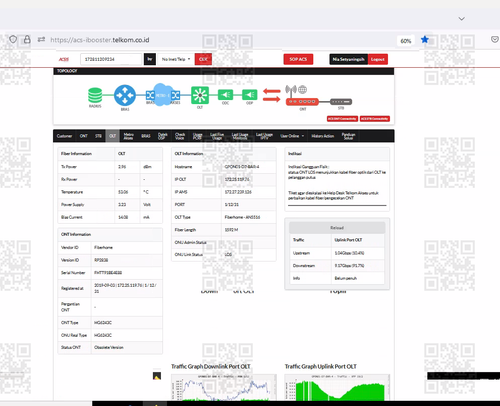This screenshot has height=406, width=500.
Task: Open the Metro Akses tab
Action: (129, 136)
